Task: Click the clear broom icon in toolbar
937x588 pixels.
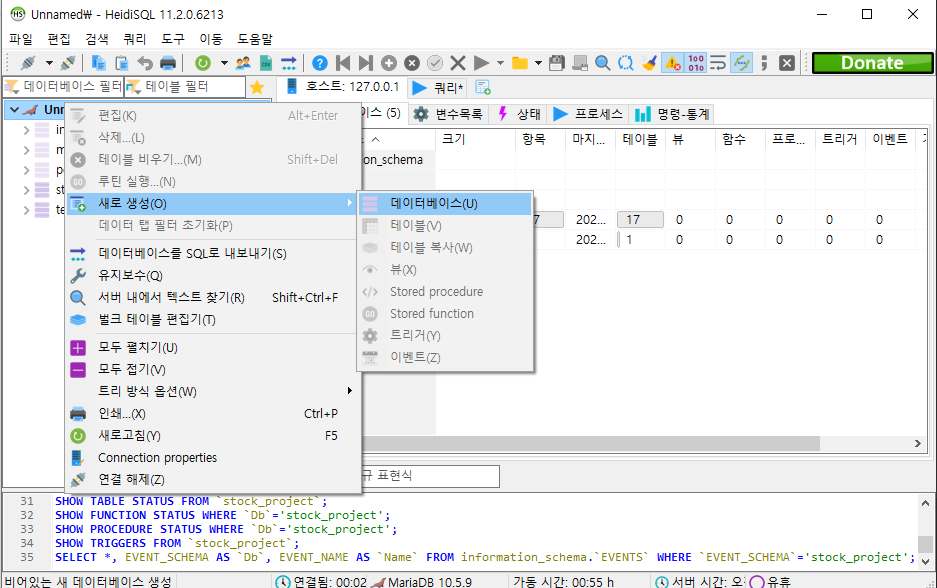Action: coord(649,63)
